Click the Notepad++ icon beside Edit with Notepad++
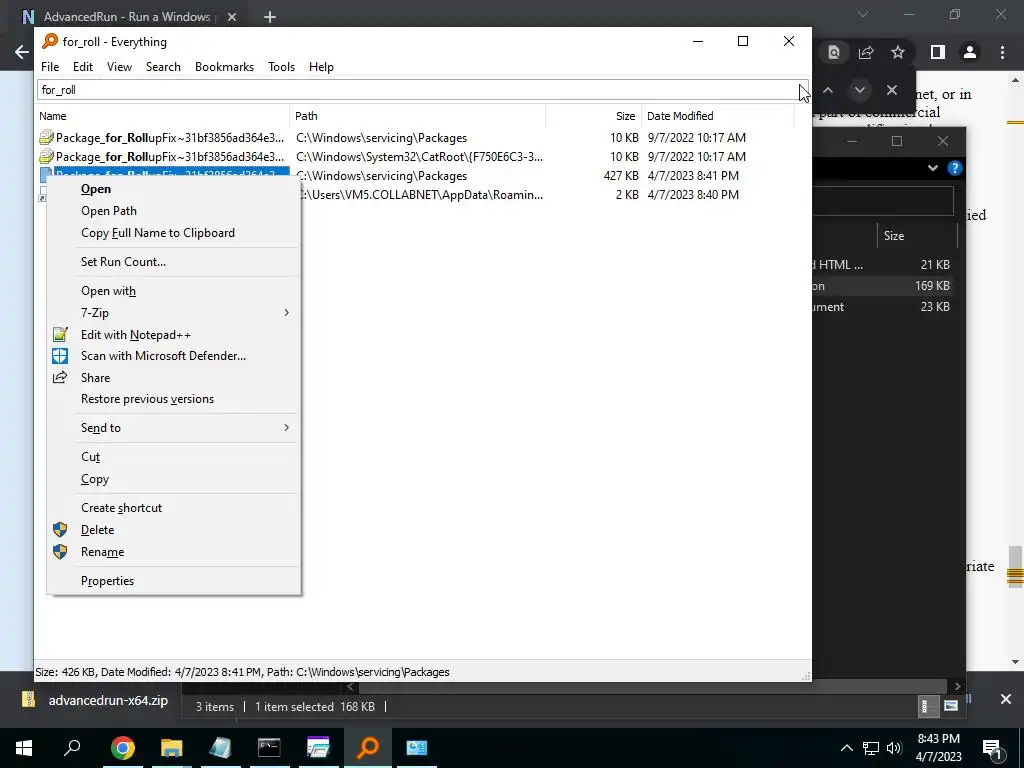 pos(60,334)
